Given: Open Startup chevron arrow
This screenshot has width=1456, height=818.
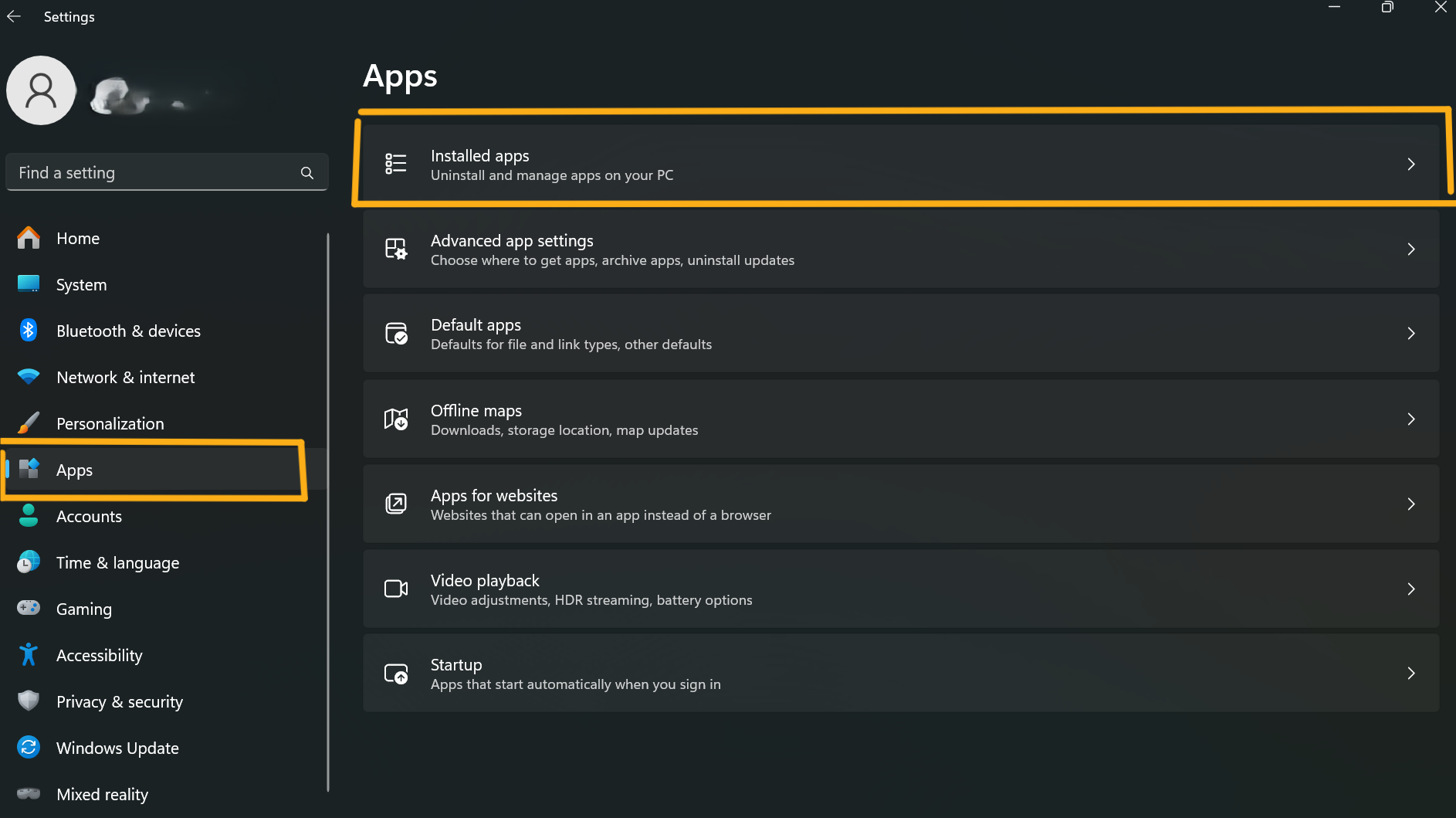Looking at the screenshot, I should [1410, 673].
